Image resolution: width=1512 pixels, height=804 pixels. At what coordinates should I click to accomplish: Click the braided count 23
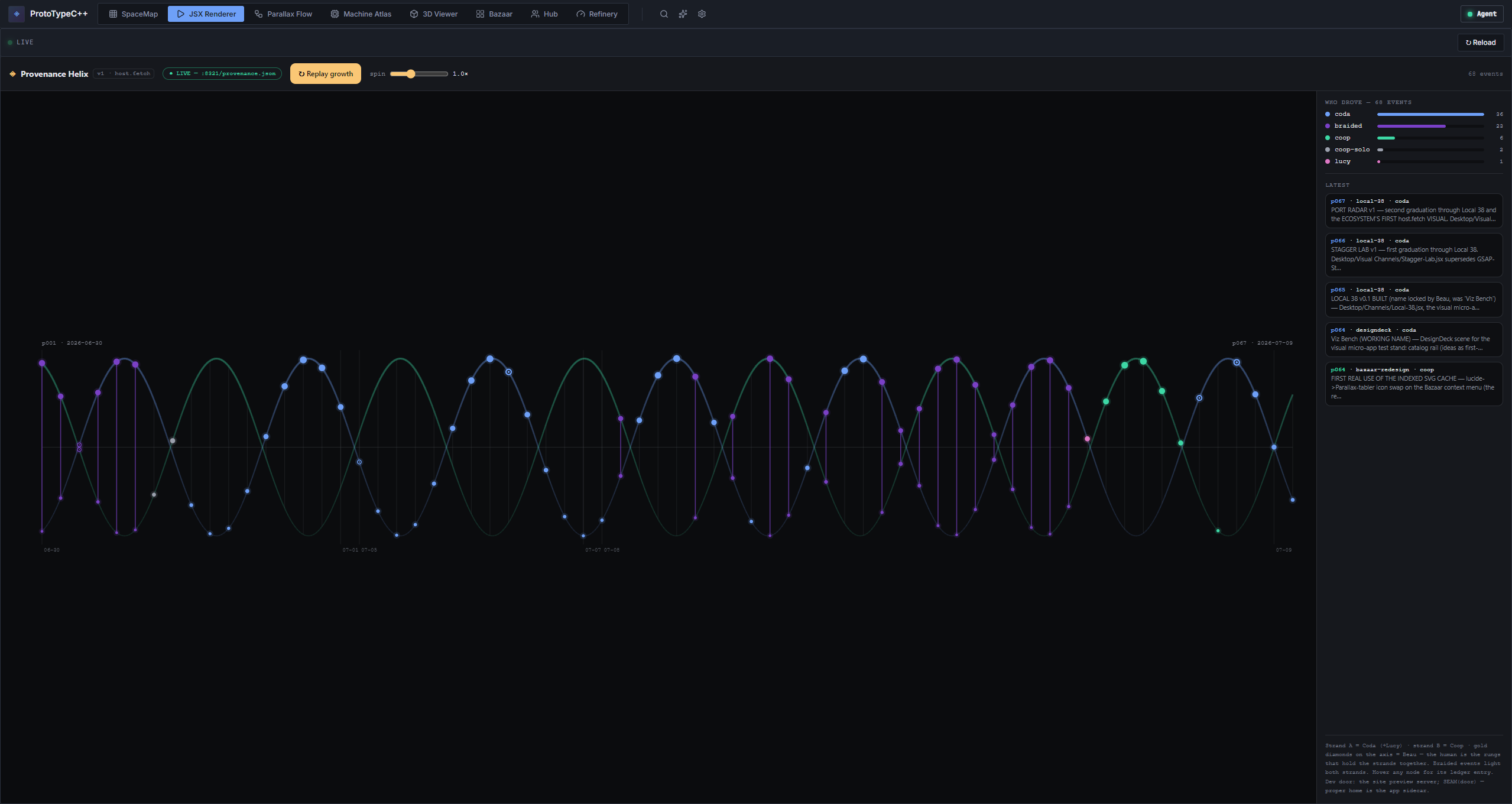pyautogui.click(x=1500, y=126)
